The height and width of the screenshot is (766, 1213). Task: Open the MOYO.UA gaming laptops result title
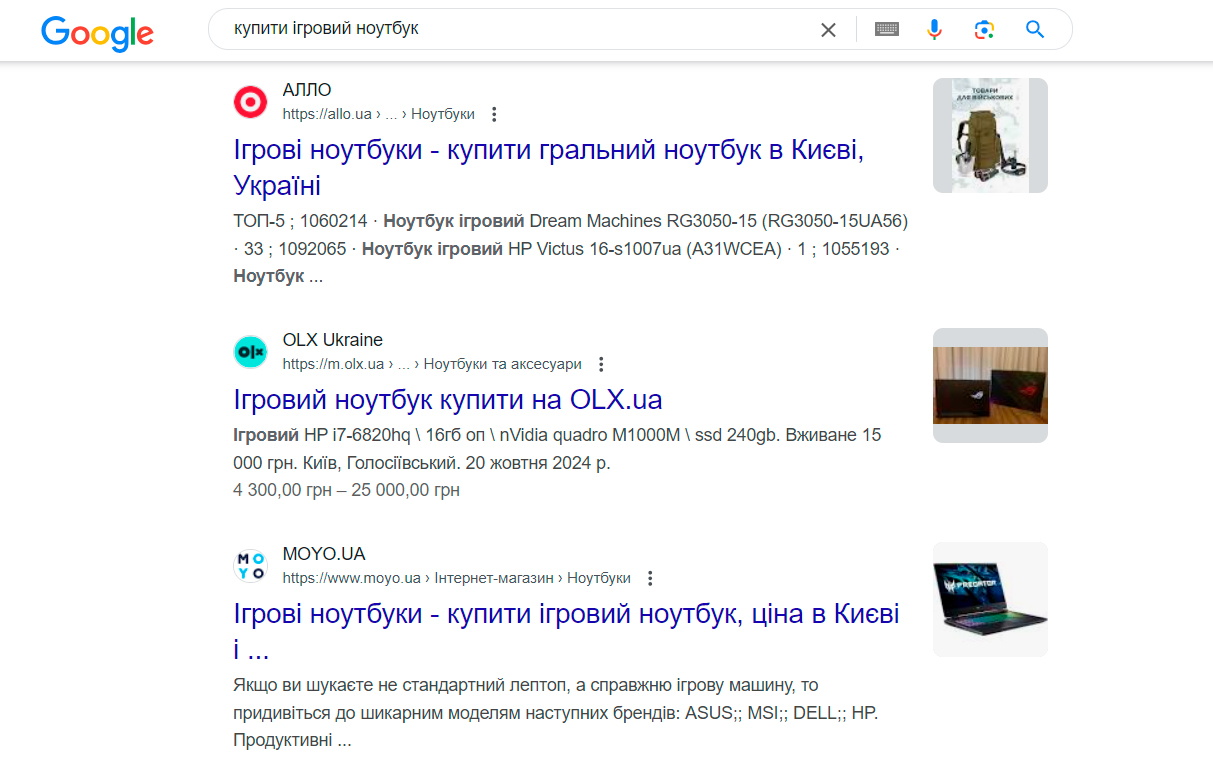click(566, 632)
